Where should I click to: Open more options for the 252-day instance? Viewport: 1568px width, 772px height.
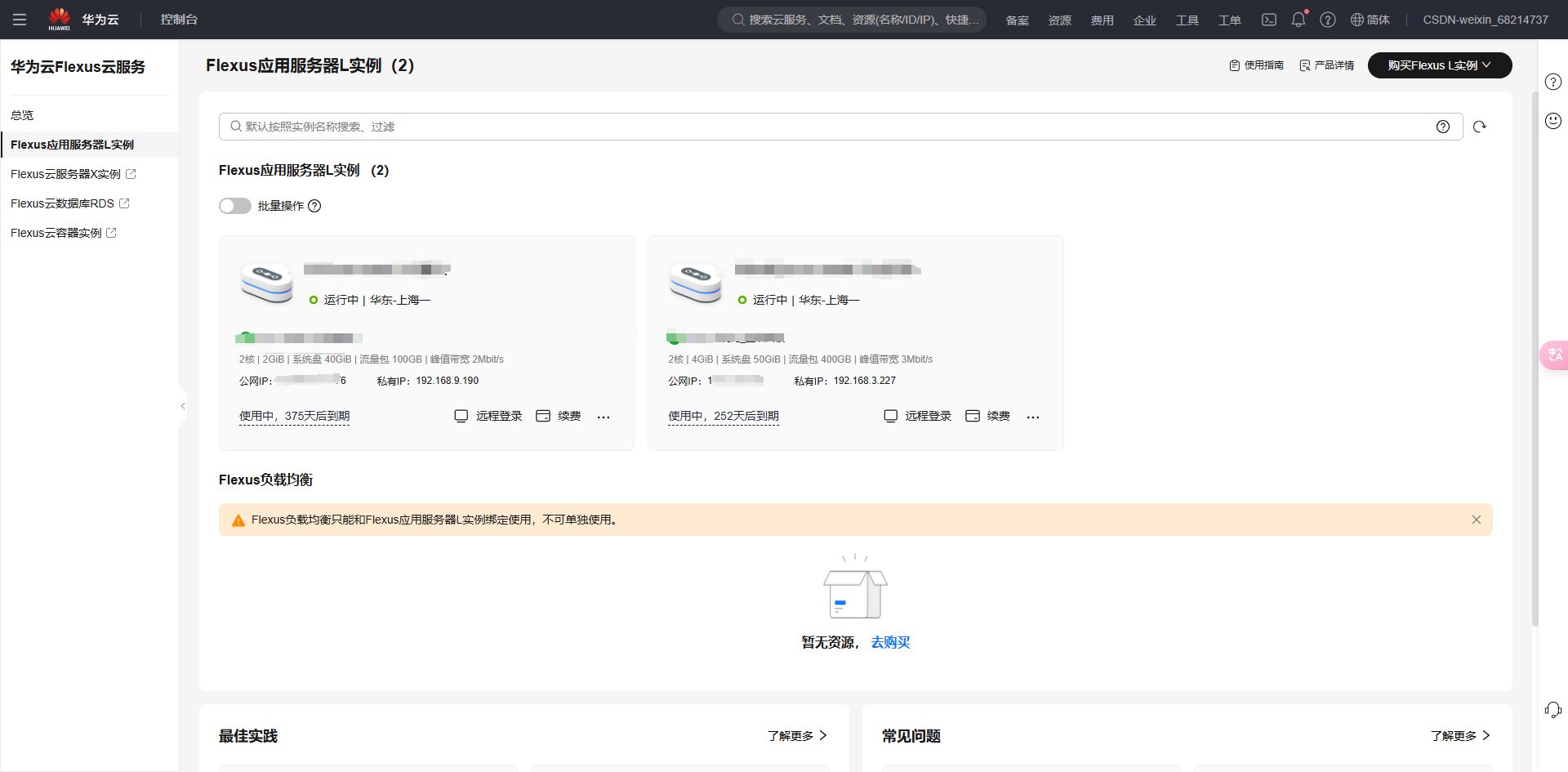[x=1033, y=417]
